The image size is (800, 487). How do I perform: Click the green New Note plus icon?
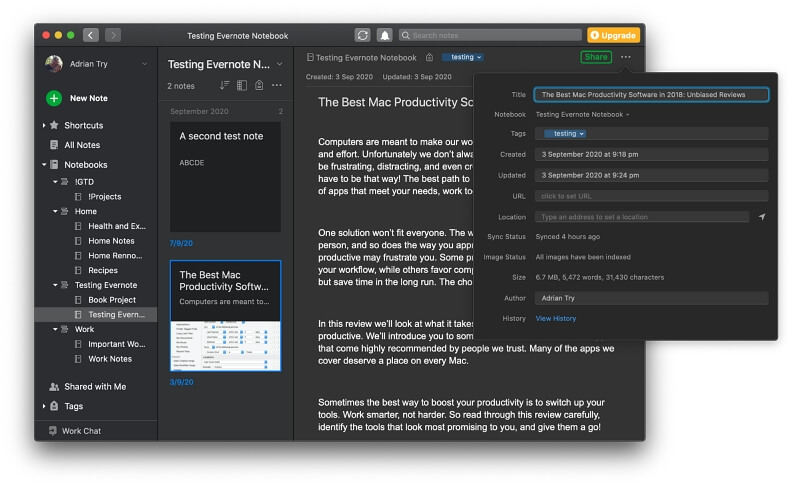54,98
